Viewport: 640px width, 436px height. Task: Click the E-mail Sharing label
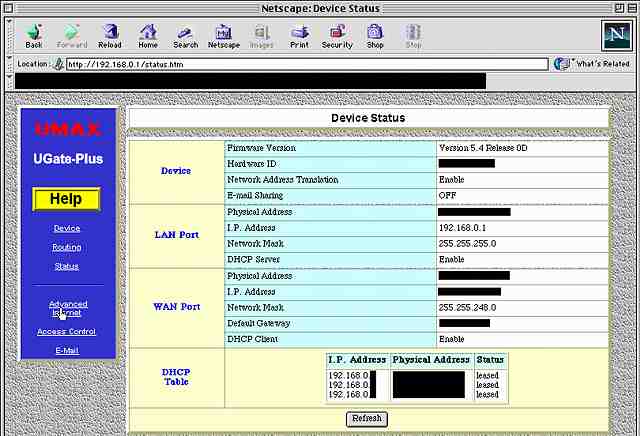255,196
